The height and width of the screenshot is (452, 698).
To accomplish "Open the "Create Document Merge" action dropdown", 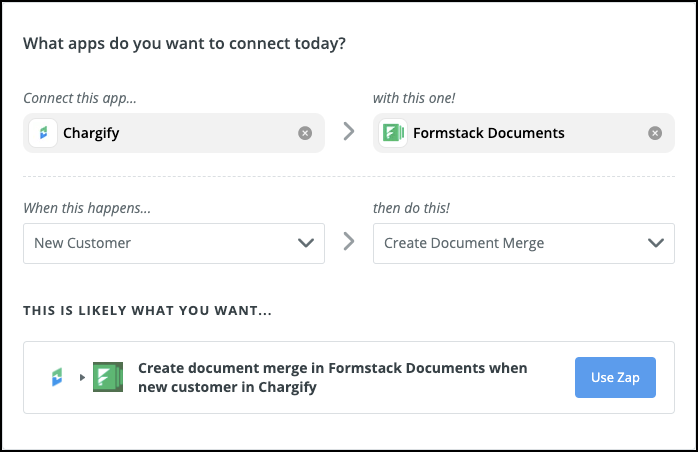I will pos(510,243).
